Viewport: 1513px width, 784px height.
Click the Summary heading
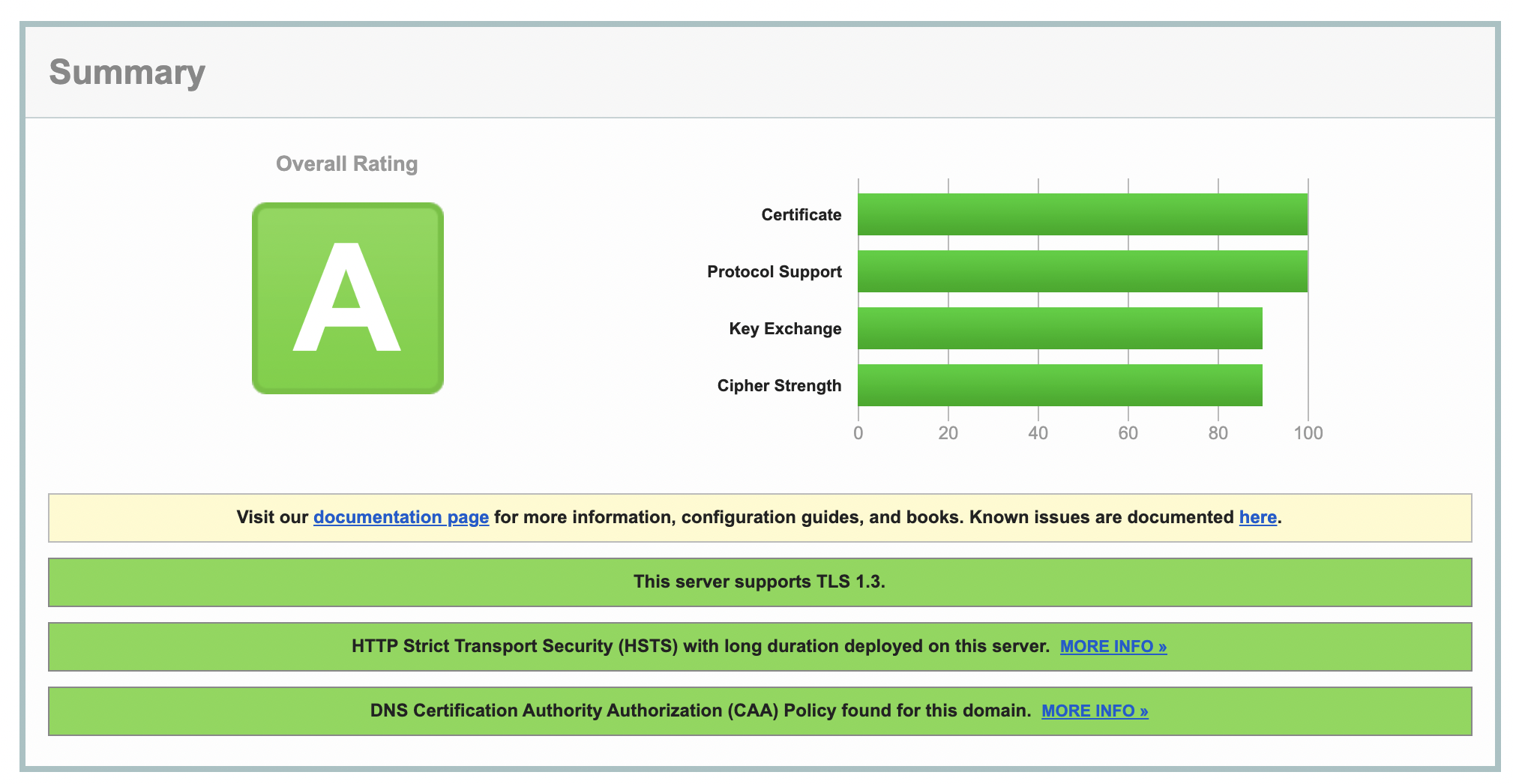127,73
